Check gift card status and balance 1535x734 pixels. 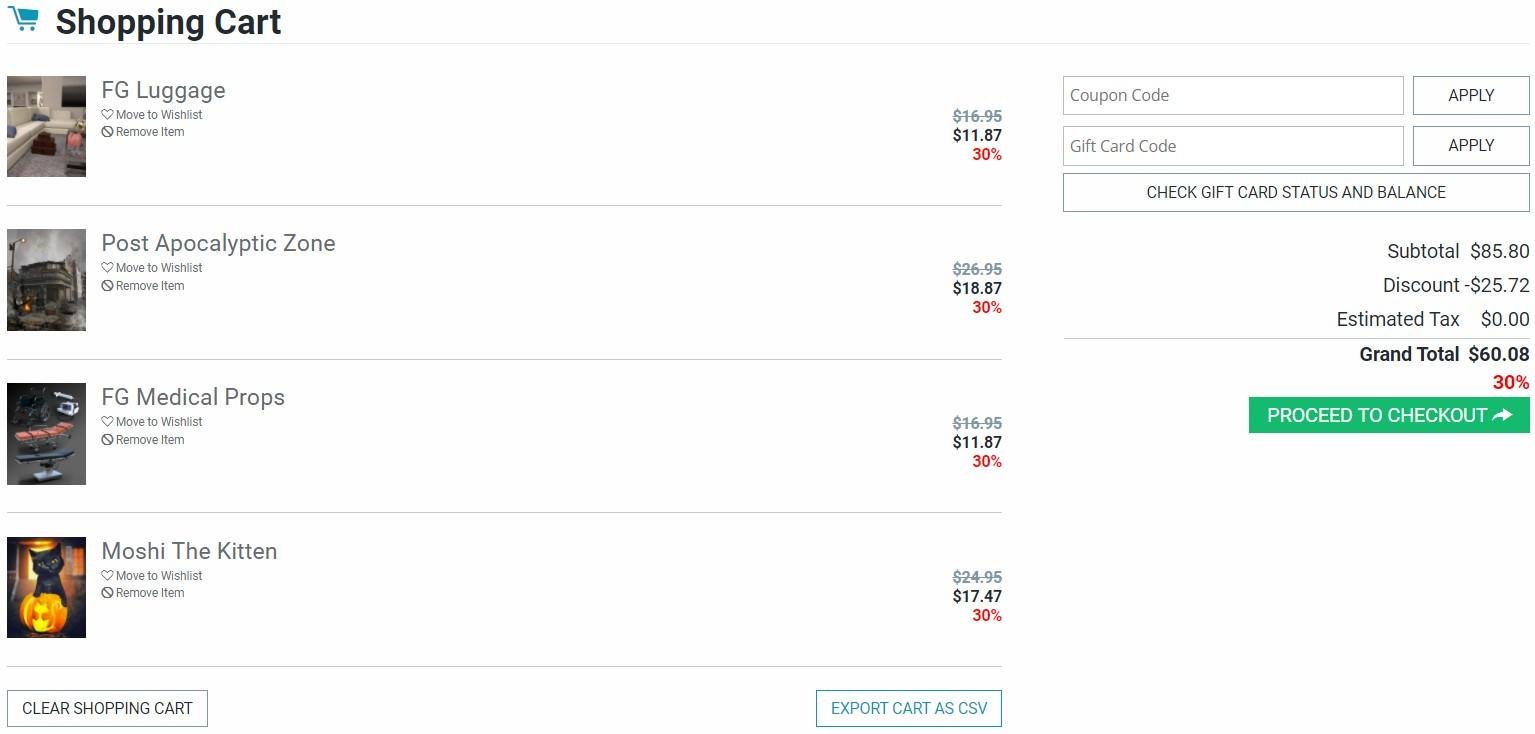pos(1295,192)
